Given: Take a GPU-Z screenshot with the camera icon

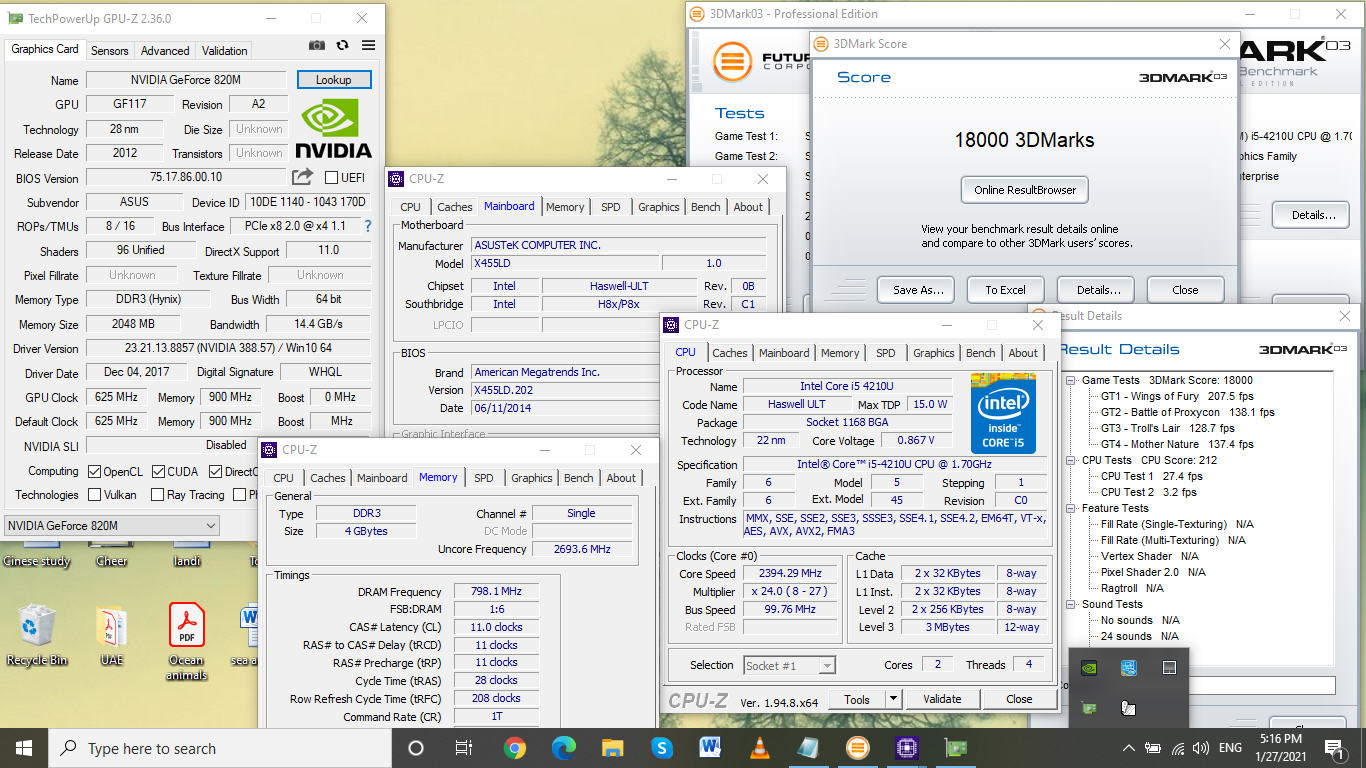Looking at the screenshot, I should (x=317, y=45).
